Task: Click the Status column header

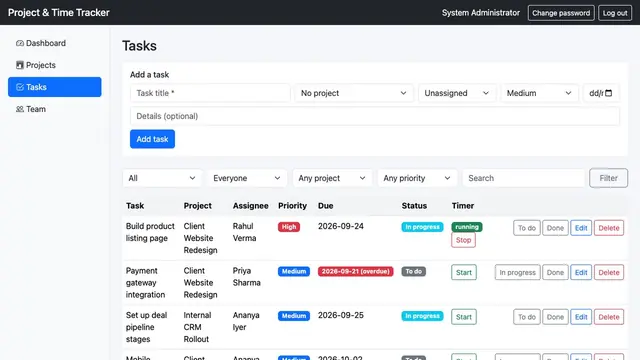Action: [x=414, y=206]
